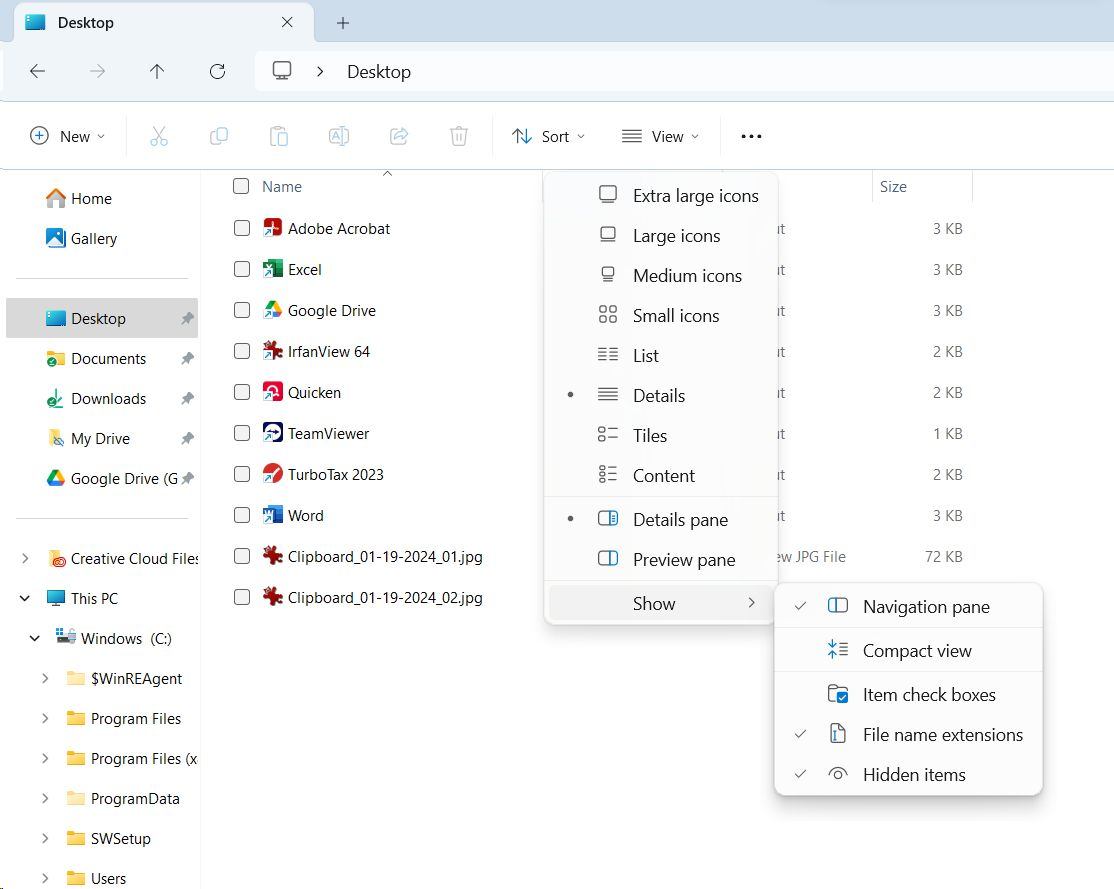Screen dimensions: 1114x889
Task: Collapse the Windows (C:) tree node
Action: [x=35, y=638]
